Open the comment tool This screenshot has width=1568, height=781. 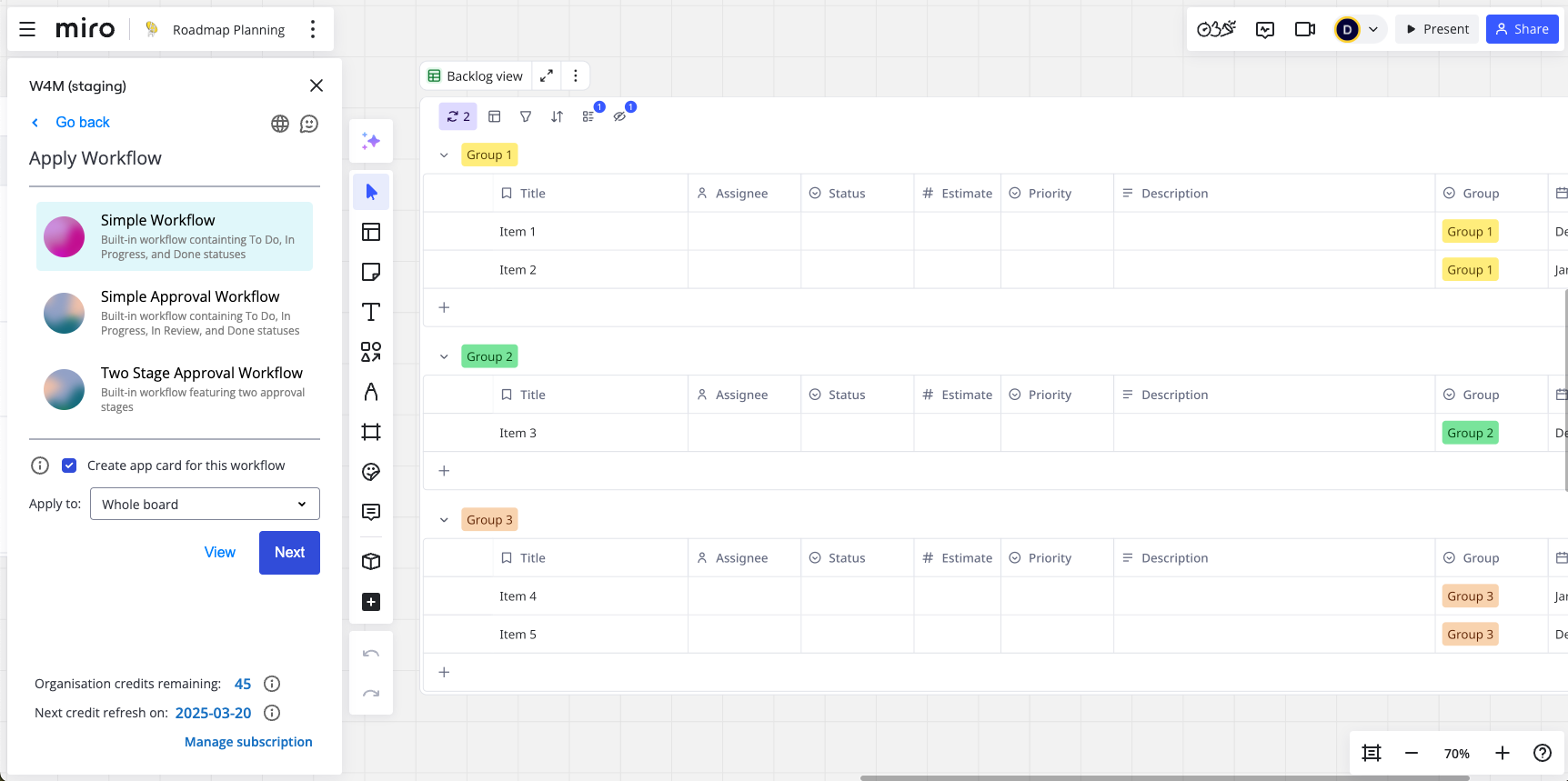pyautogui.click(x=371, y=512)
